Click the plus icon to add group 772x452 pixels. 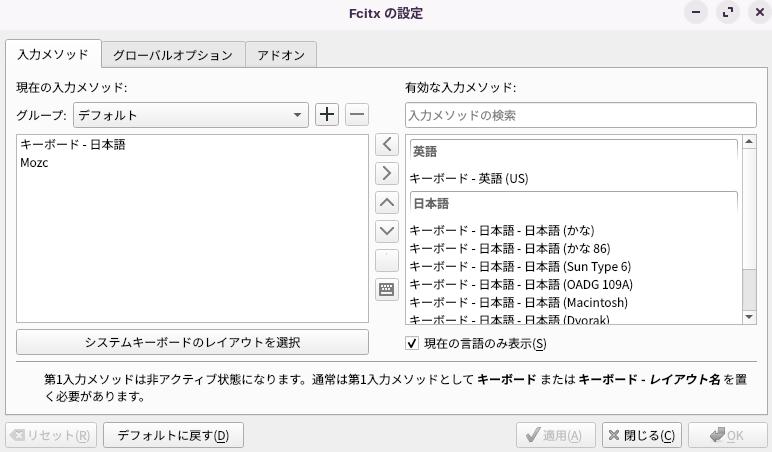point(327,115)
